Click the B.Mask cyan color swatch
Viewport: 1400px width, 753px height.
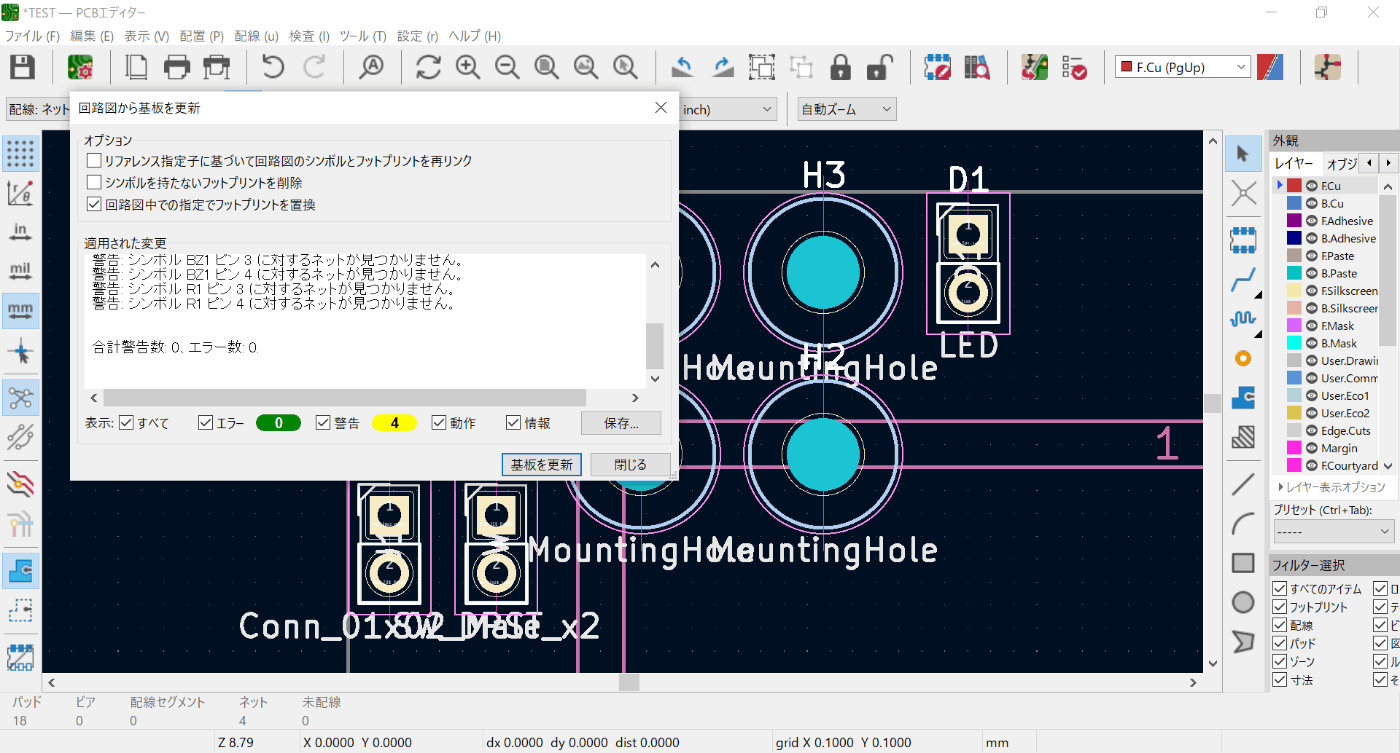click(x=1294, y=343)
